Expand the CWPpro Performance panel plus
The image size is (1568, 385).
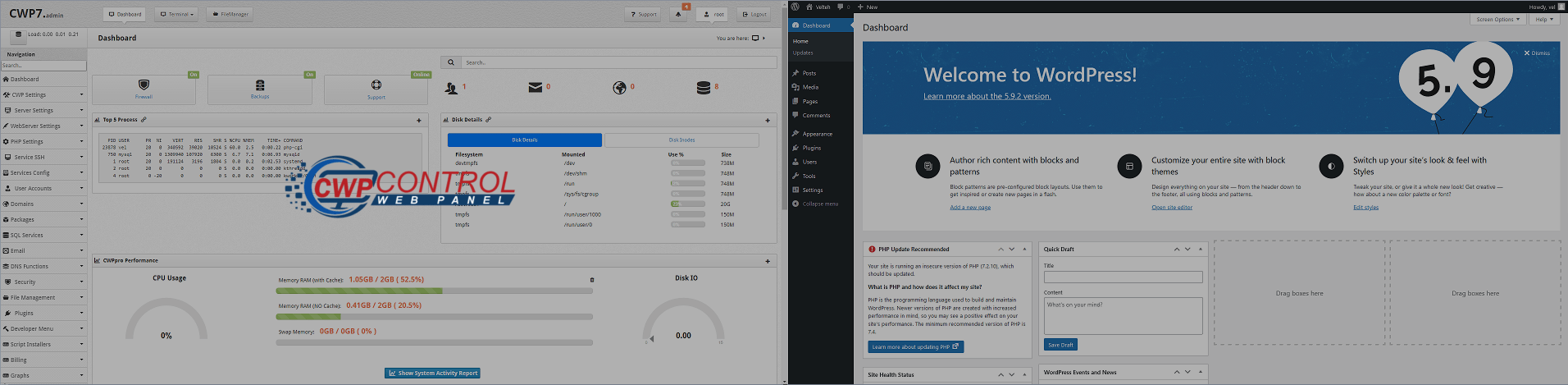(768, 261)
